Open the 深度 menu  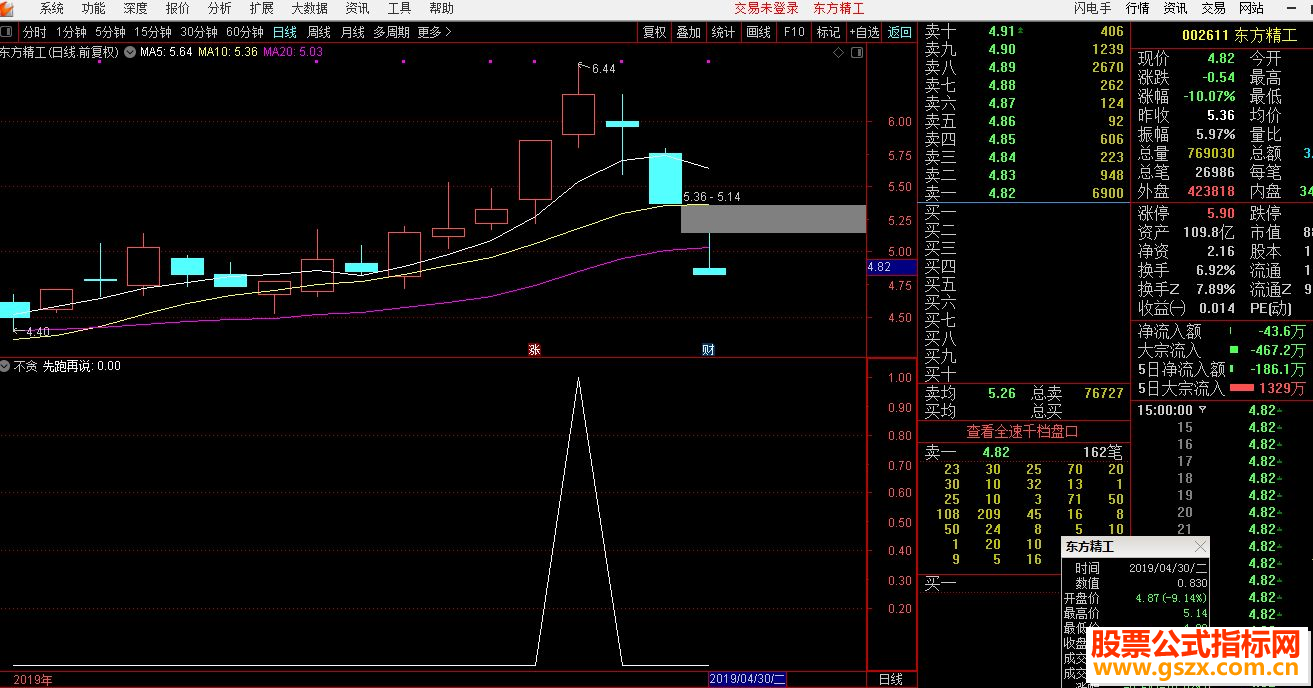(135, 8)
